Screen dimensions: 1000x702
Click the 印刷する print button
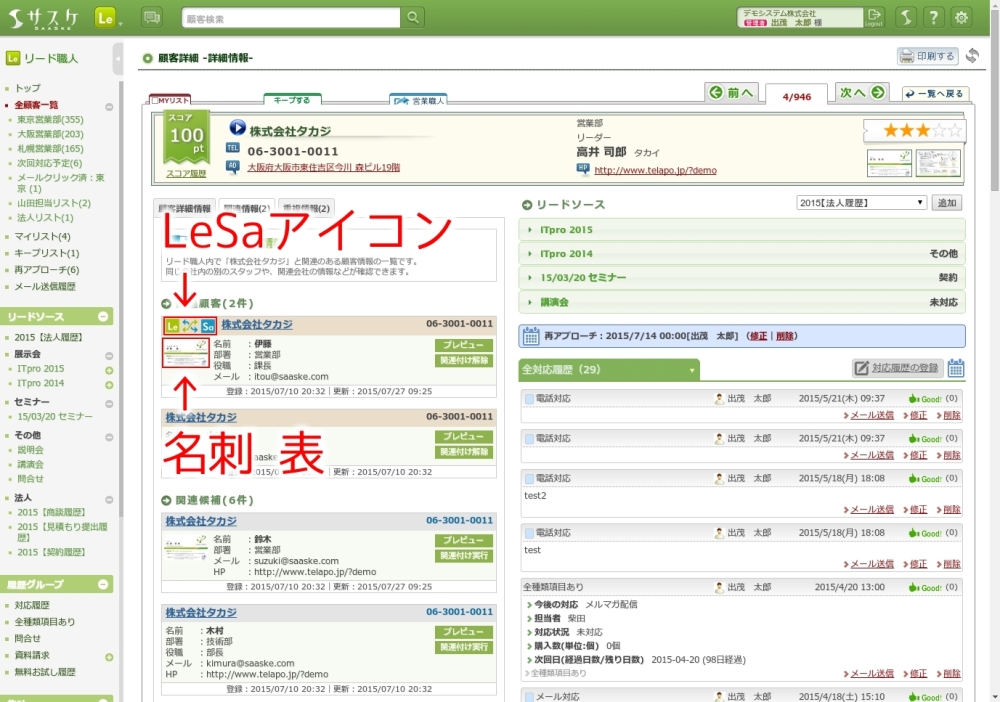(x=927, y=56)
